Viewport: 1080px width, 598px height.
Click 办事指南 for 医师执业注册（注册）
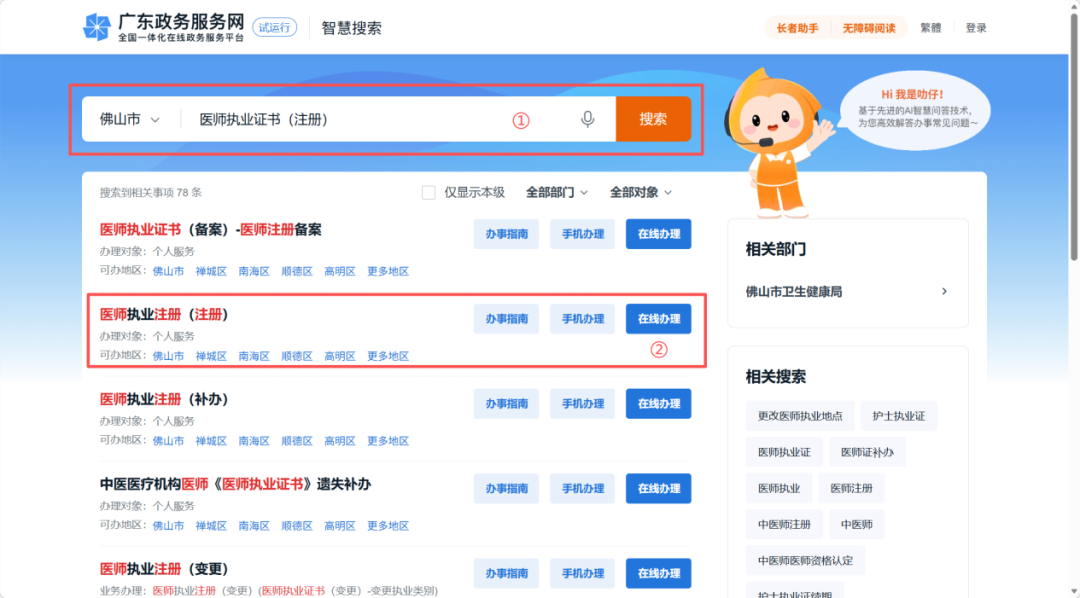point(506,319)
